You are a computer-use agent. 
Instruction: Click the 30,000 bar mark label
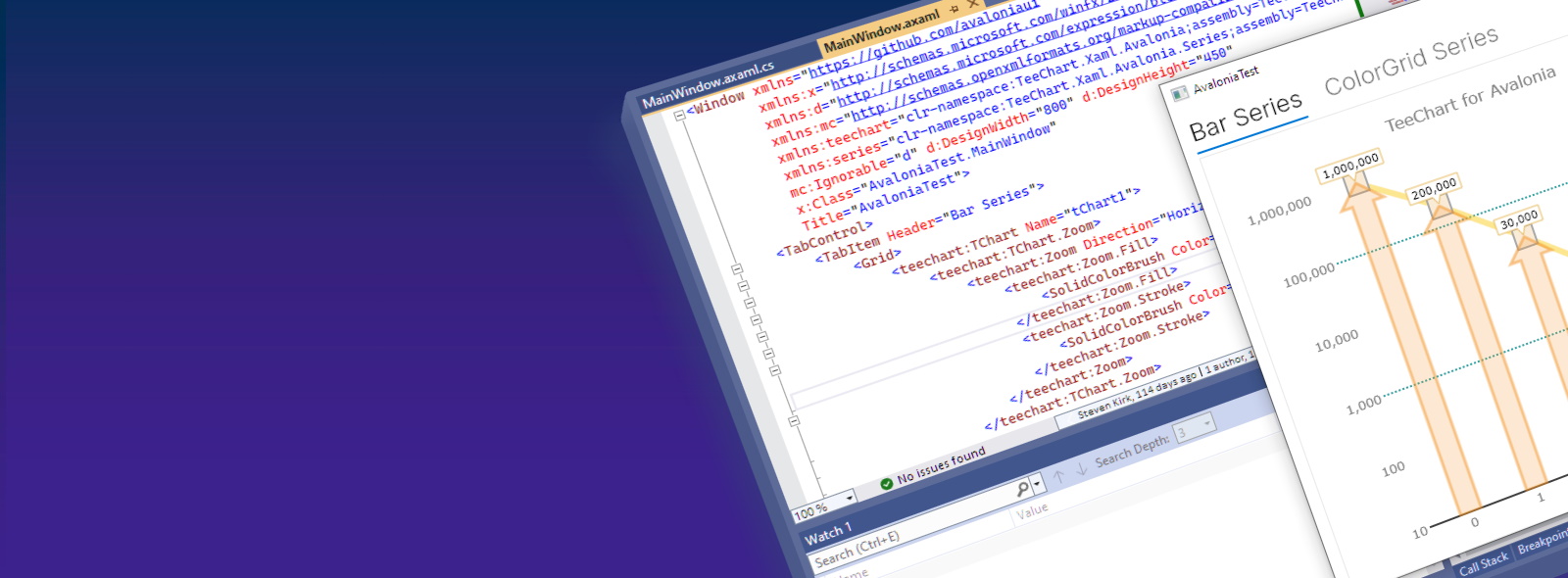1519,220
